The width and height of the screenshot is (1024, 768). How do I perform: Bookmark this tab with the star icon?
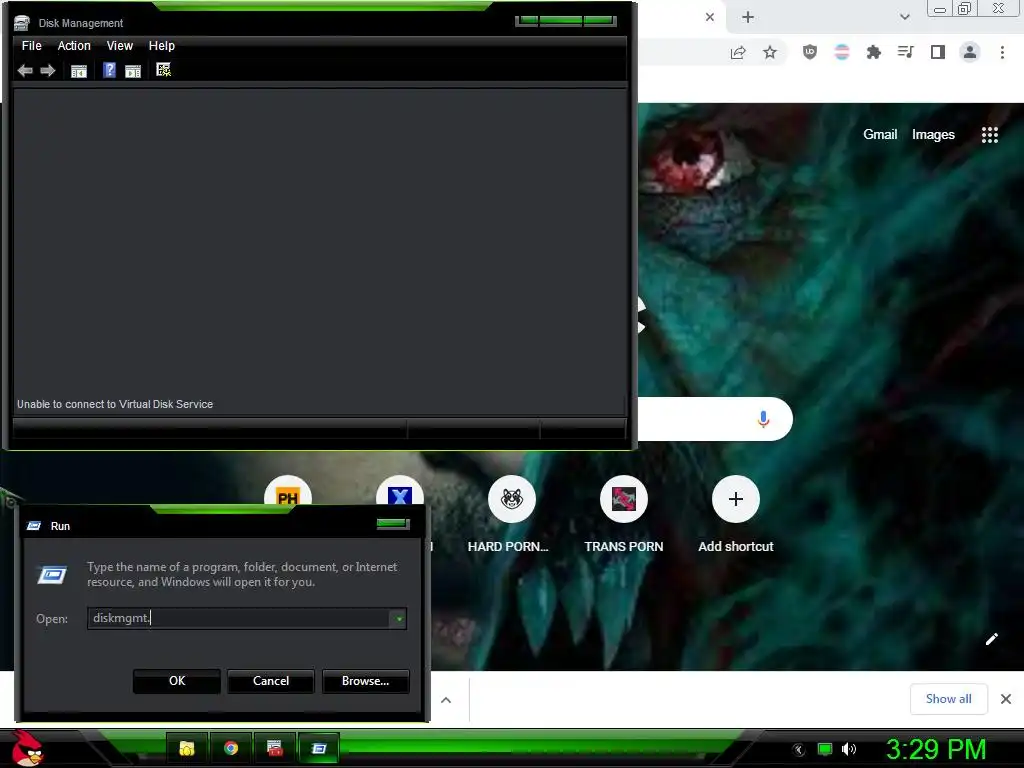tap(770, 52)
